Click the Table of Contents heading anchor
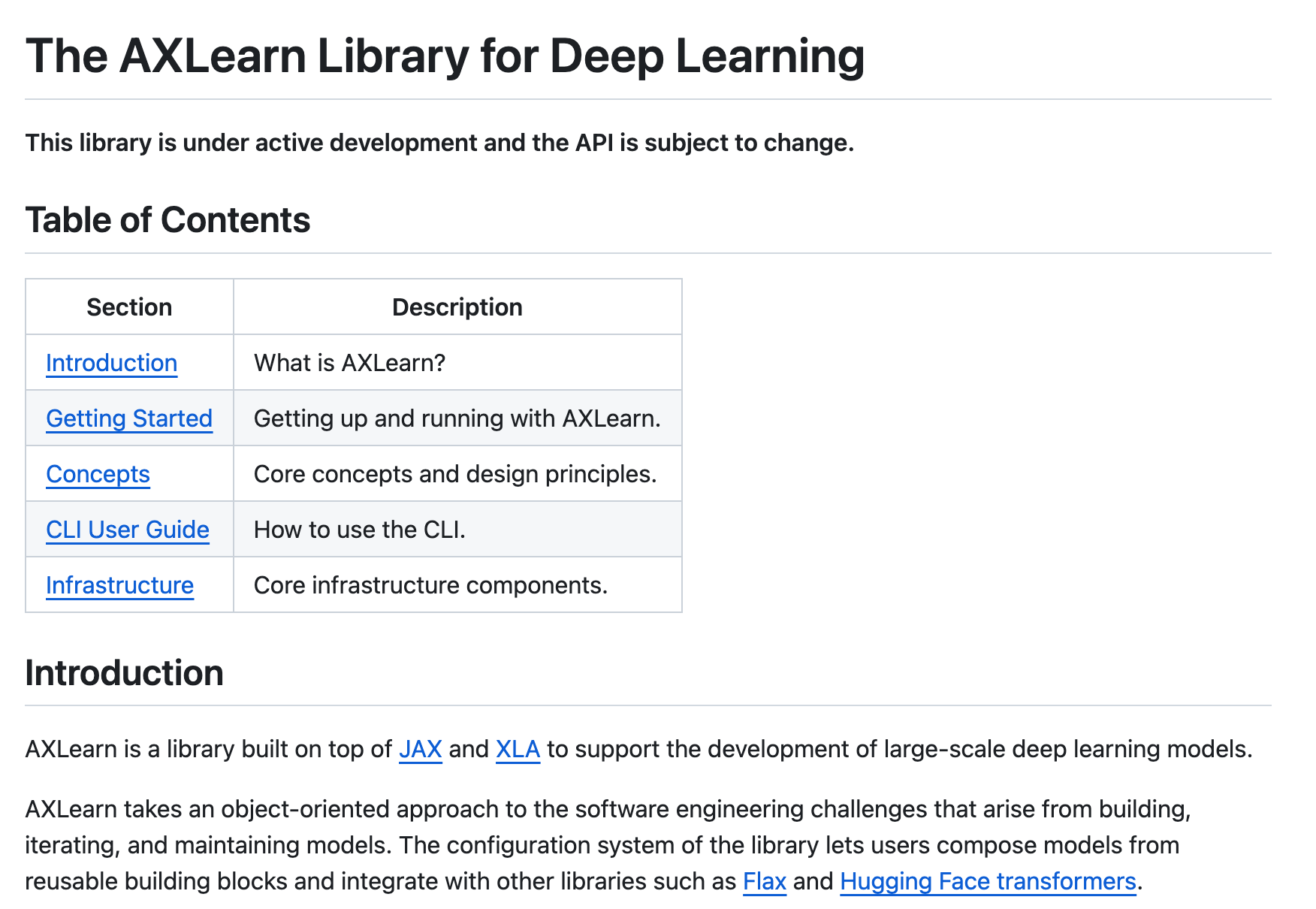 click(x=169, y=219)
